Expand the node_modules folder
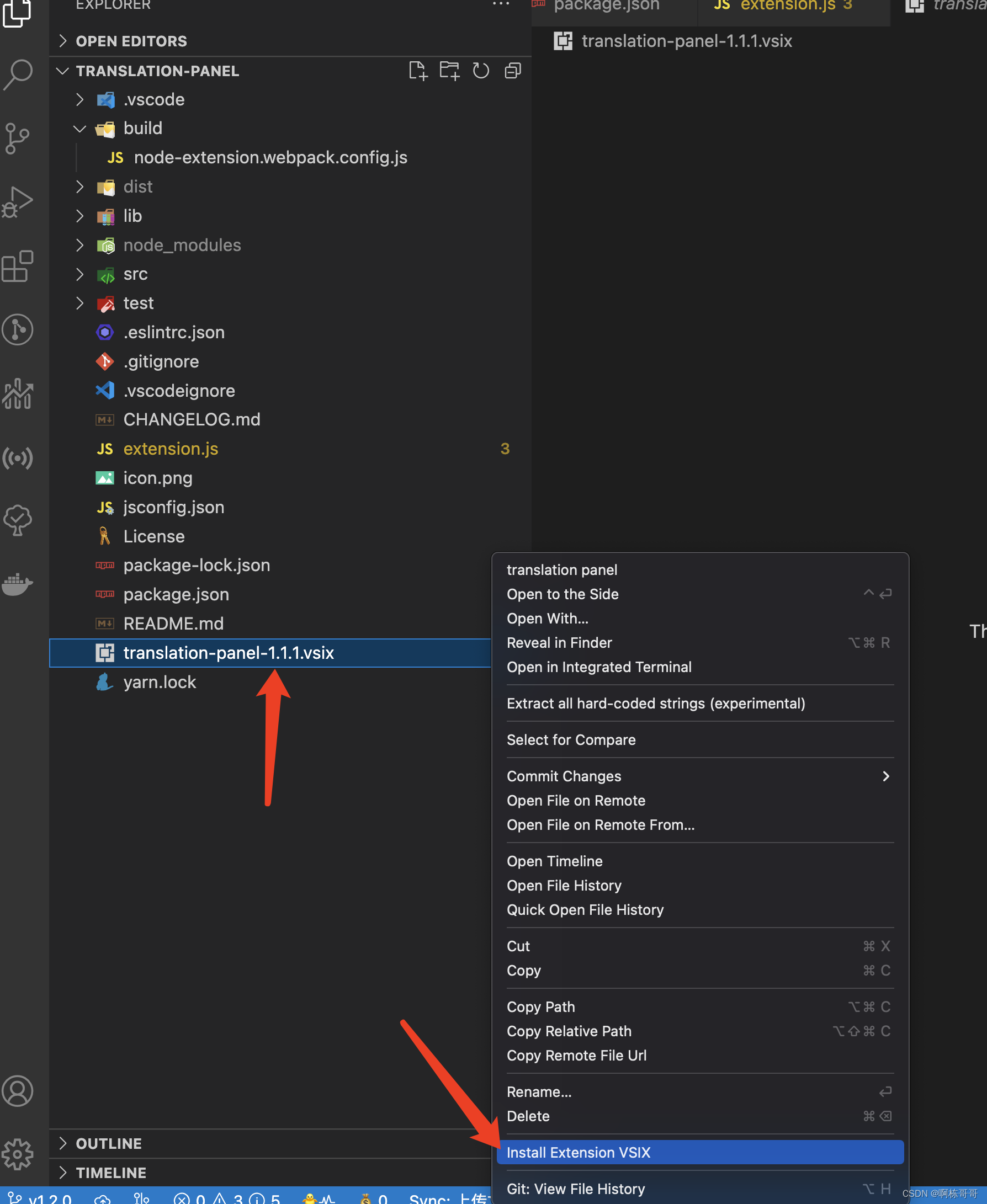Screen dimensions: 987x1204 coord(290,245)
